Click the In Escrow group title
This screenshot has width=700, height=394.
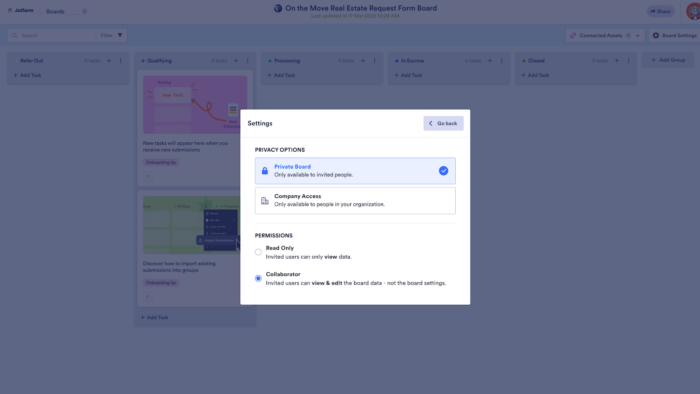412,61
